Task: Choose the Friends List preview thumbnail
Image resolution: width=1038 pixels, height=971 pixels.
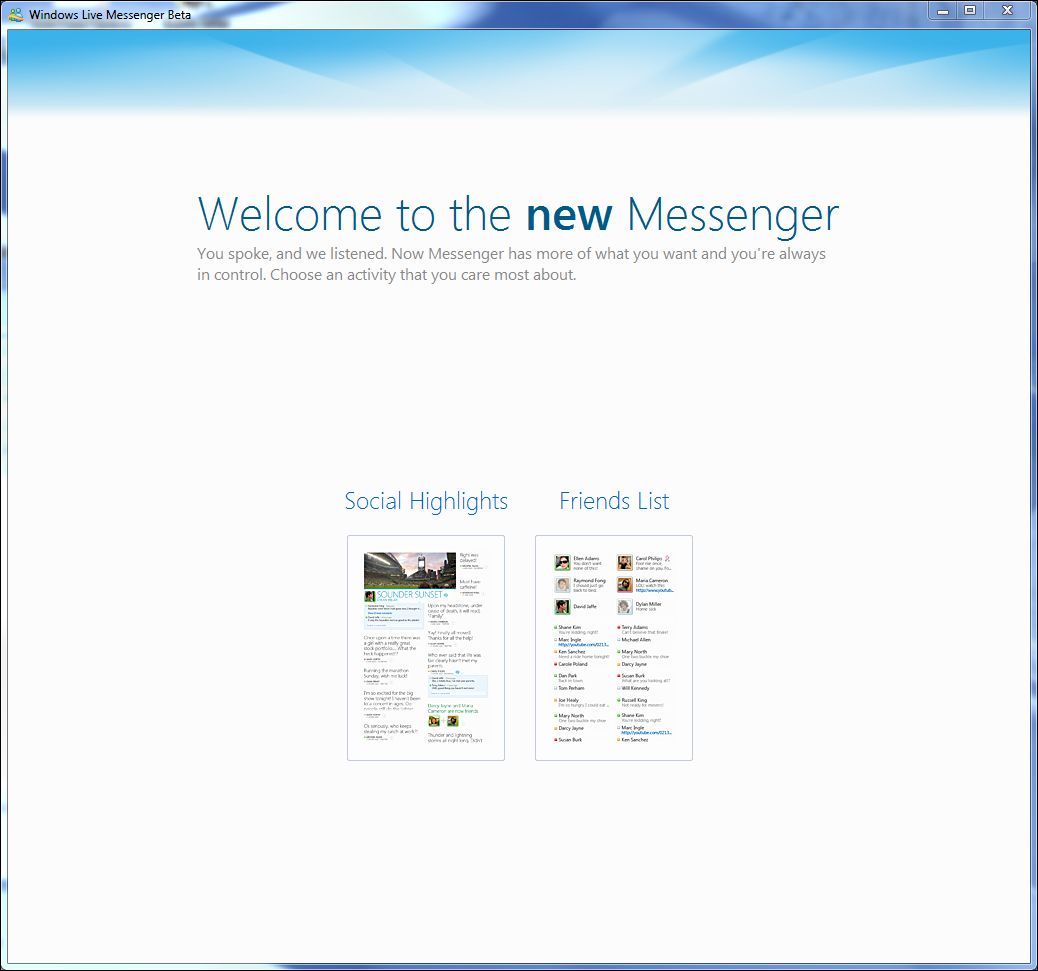Action: pyautogui.click(x=614, y=648)
